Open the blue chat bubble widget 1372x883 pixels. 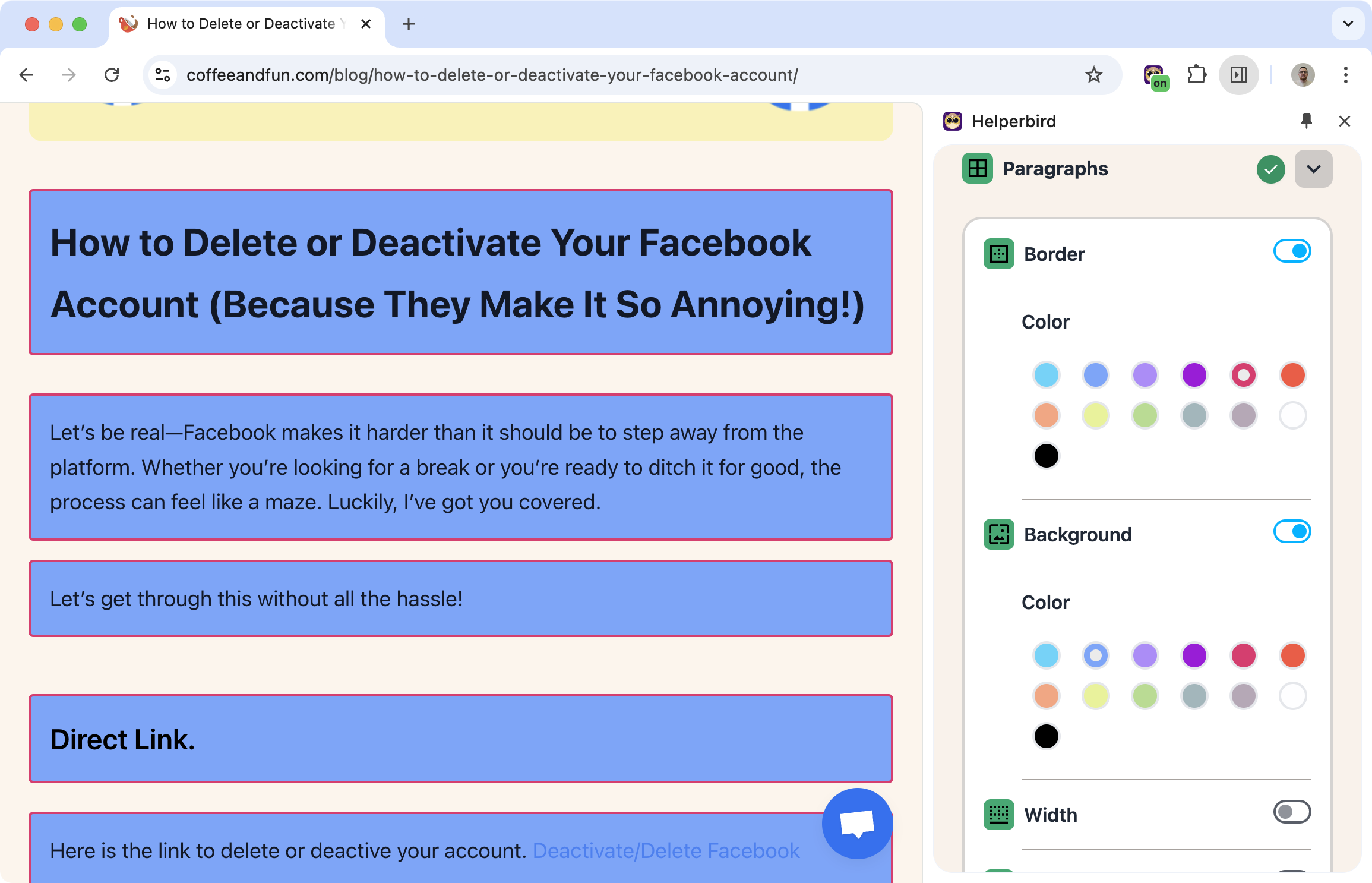coord(856,823)
